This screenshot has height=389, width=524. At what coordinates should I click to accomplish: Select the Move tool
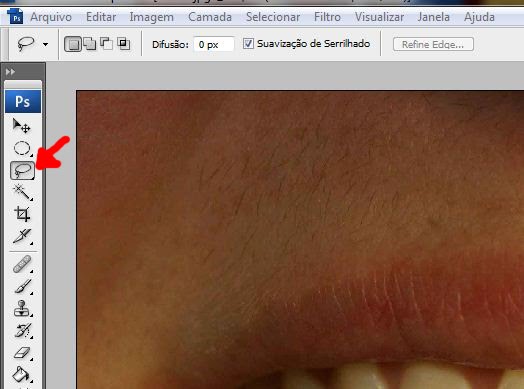pos(22,126)
